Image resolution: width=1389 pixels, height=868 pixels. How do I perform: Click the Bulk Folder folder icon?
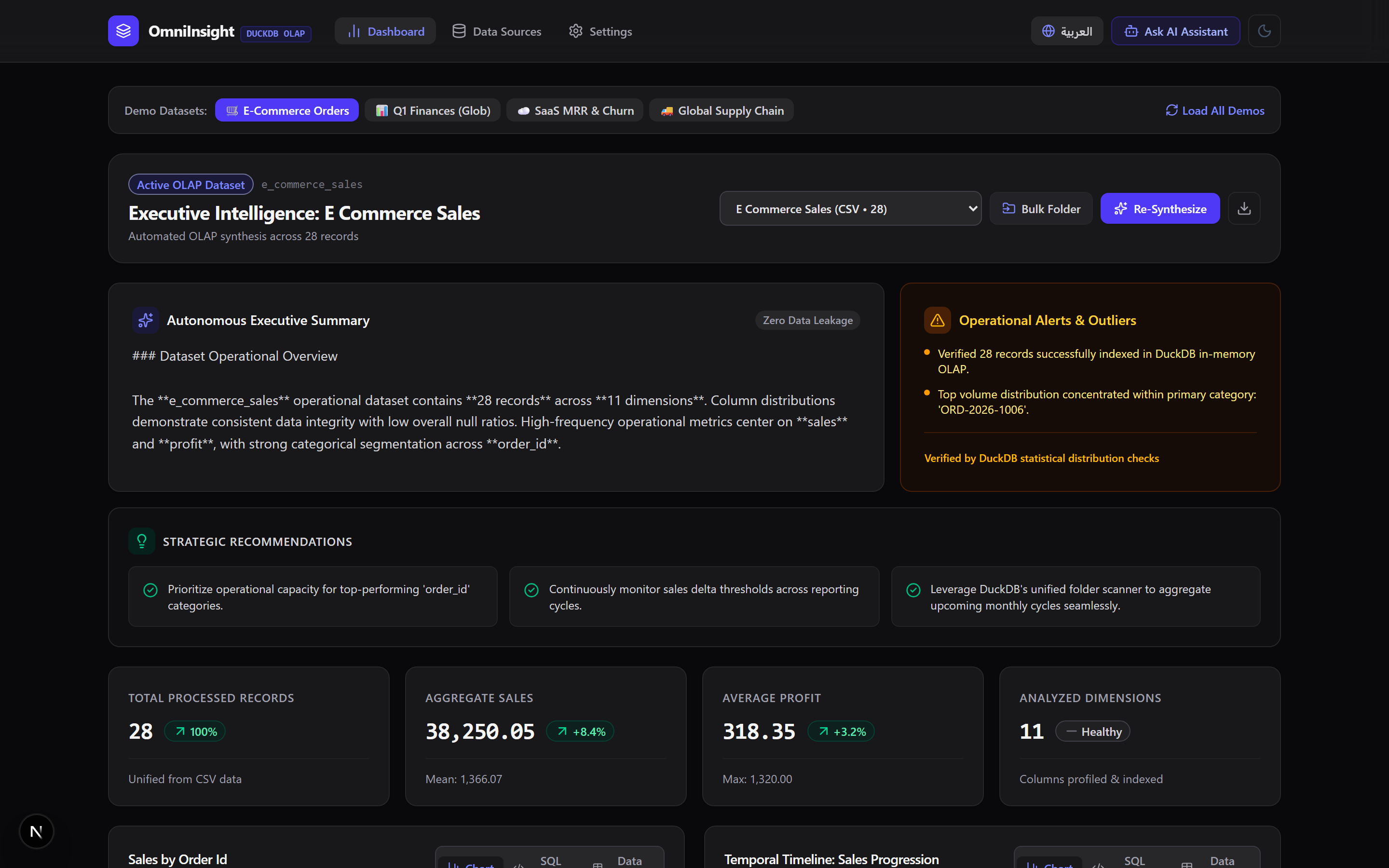click(1008, 208)
